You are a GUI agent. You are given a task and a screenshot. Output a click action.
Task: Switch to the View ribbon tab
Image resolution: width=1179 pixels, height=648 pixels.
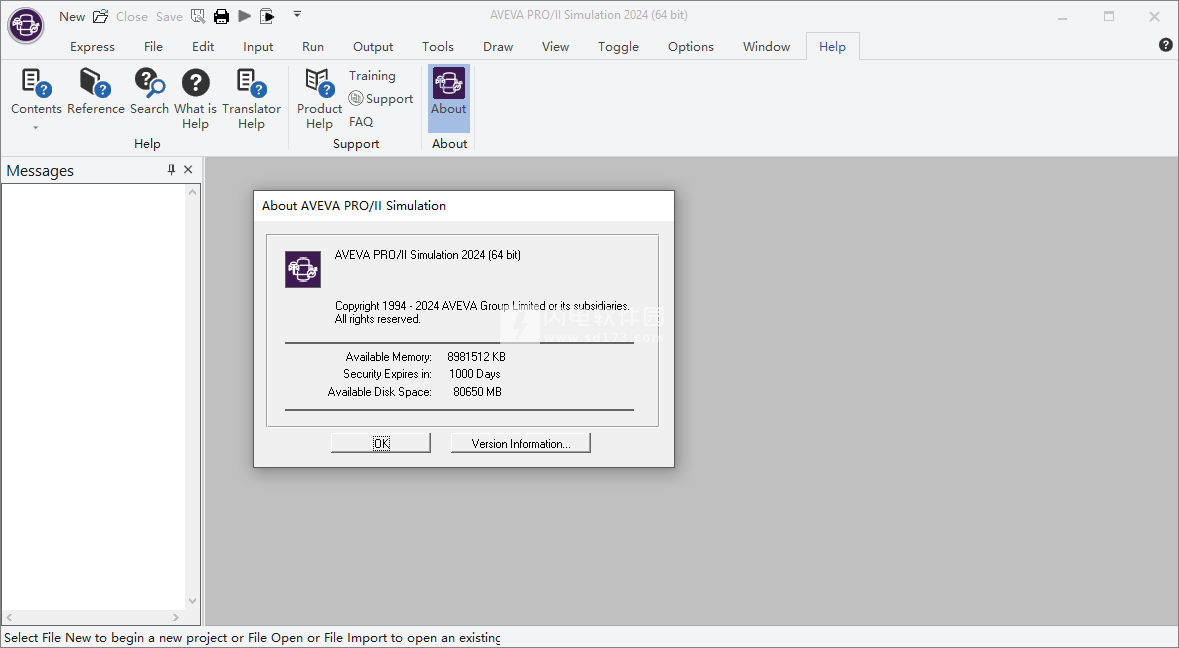tap(556, 47)
